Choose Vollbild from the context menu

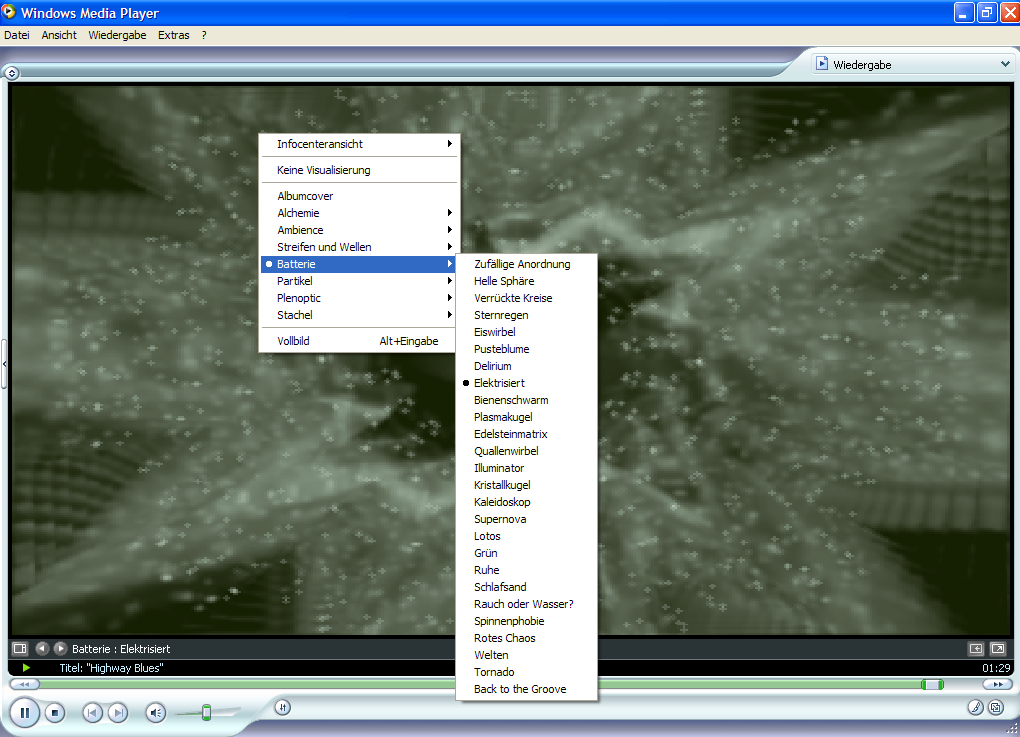(360, 340)
